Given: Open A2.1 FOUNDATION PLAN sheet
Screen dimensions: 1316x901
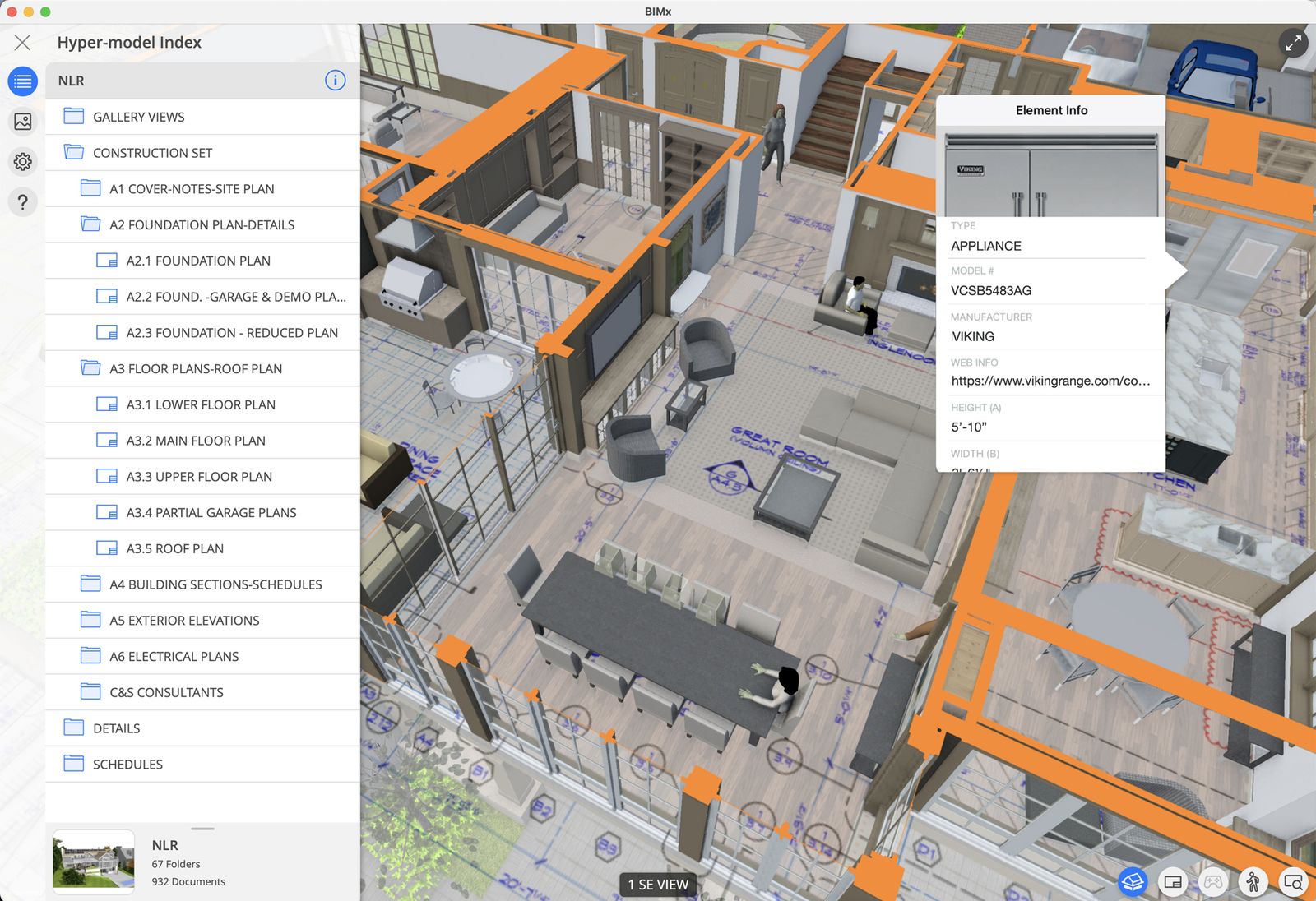Looking at the screenshot, I should click(198, 261).
